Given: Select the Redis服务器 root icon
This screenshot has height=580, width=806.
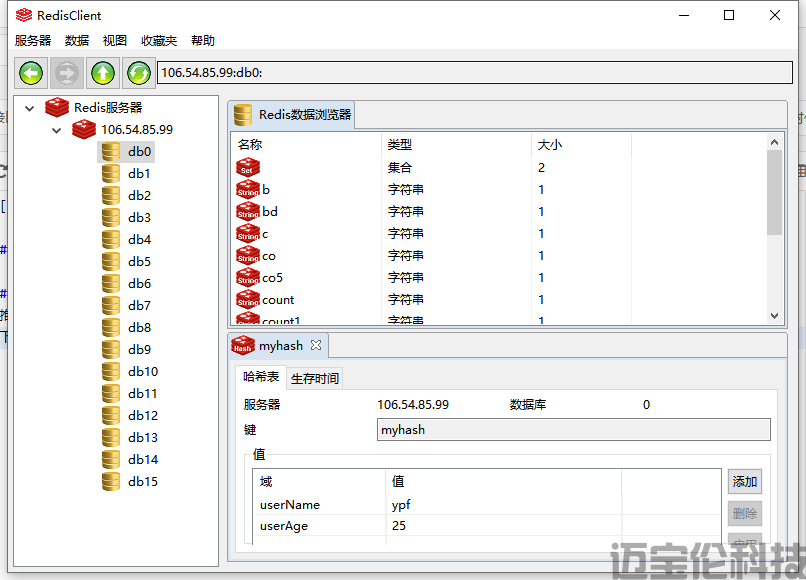Looking at the screenshot, I should pyautogui.click(x=57, y=107).
